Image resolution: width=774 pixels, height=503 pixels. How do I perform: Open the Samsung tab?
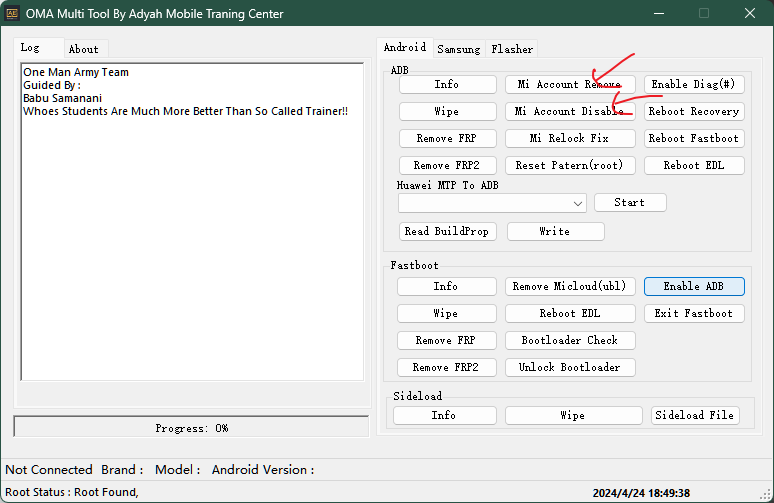coord(459,49)
